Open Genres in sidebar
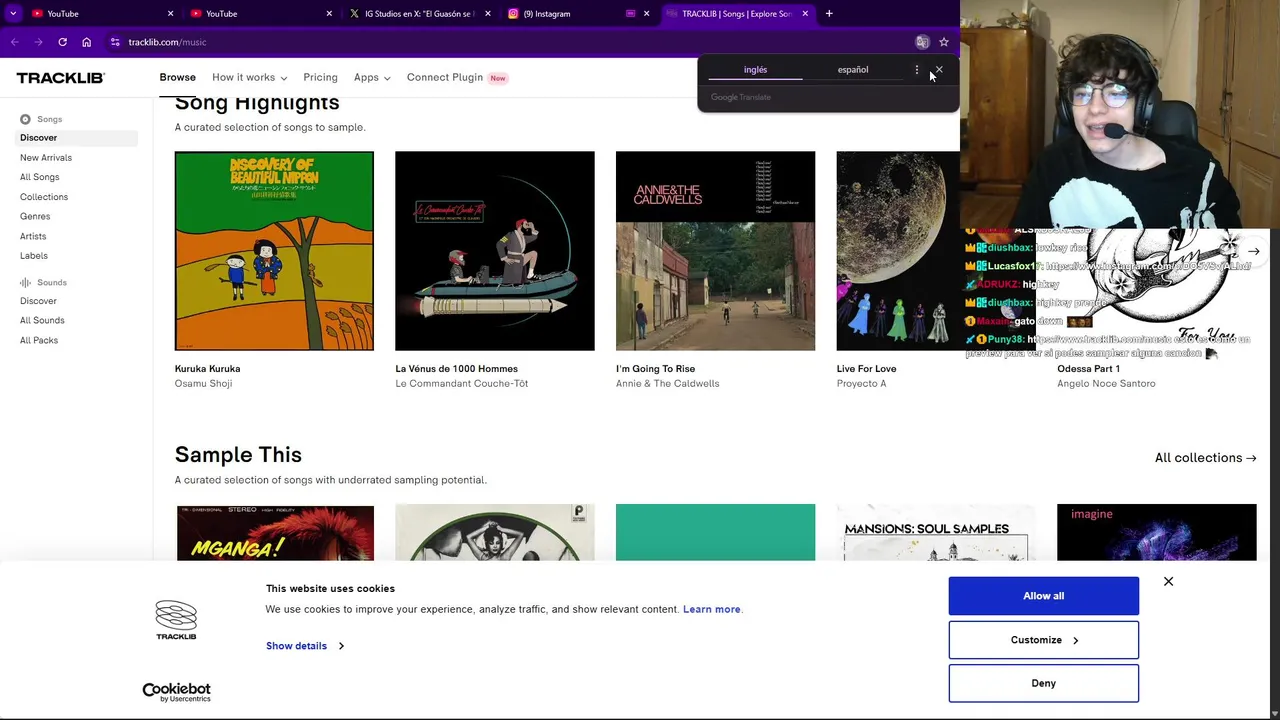This screenshot has height=720, width=1280. click(35, 216)
